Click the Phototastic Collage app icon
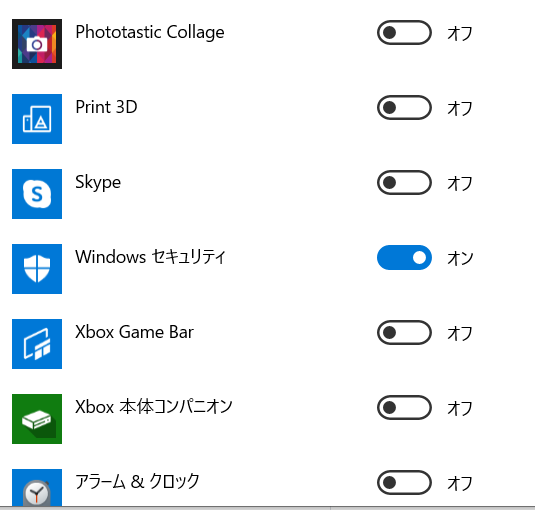This screenshot has width=535, height=510. pos(37,44)
